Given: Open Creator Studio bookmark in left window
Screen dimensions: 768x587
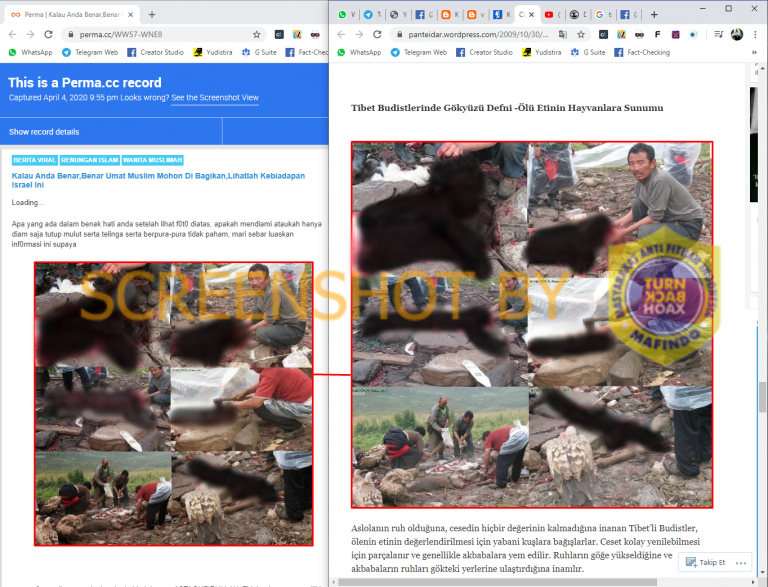Looking at the screenshot, I should pyautogui.click(x=156, y=52).
